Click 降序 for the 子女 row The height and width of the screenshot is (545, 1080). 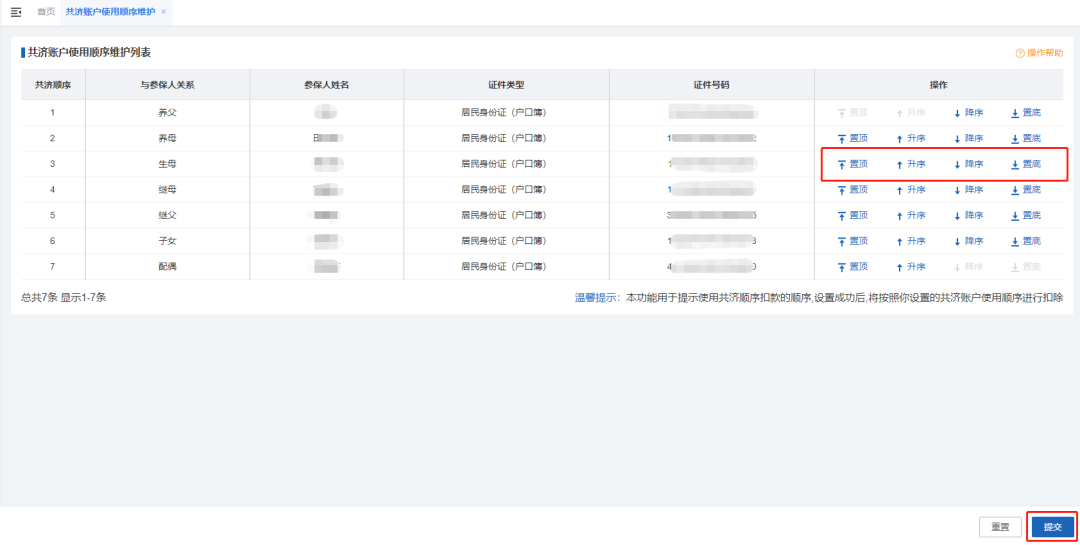[x=968, y=241]
